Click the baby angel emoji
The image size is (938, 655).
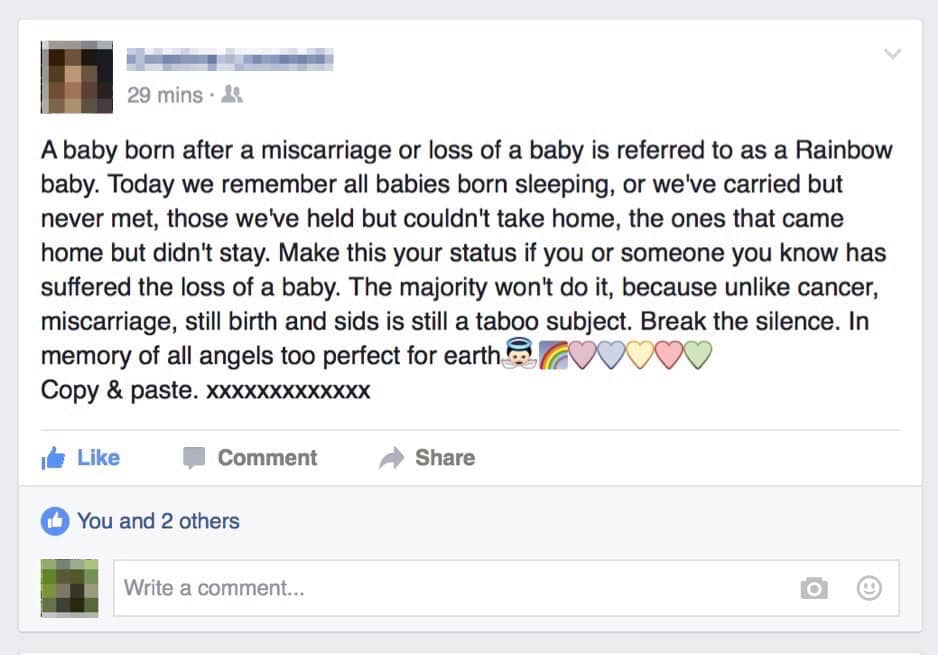(518, 356)
